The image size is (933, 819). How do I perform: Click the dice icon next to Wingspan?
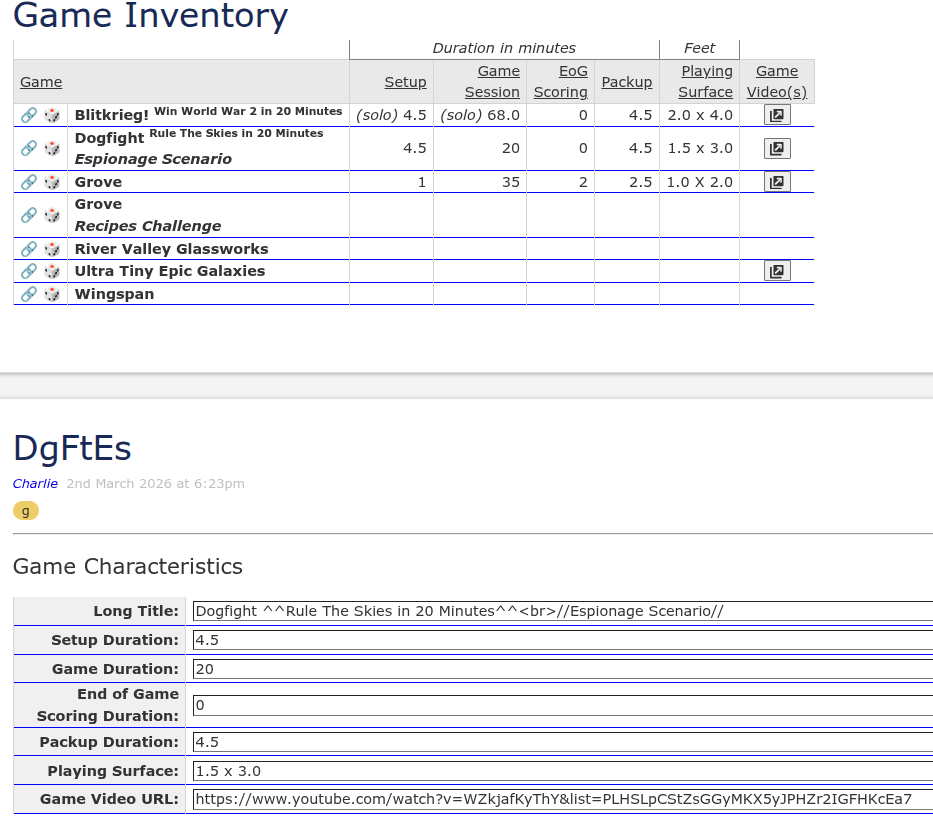click(x=52, y=294)
